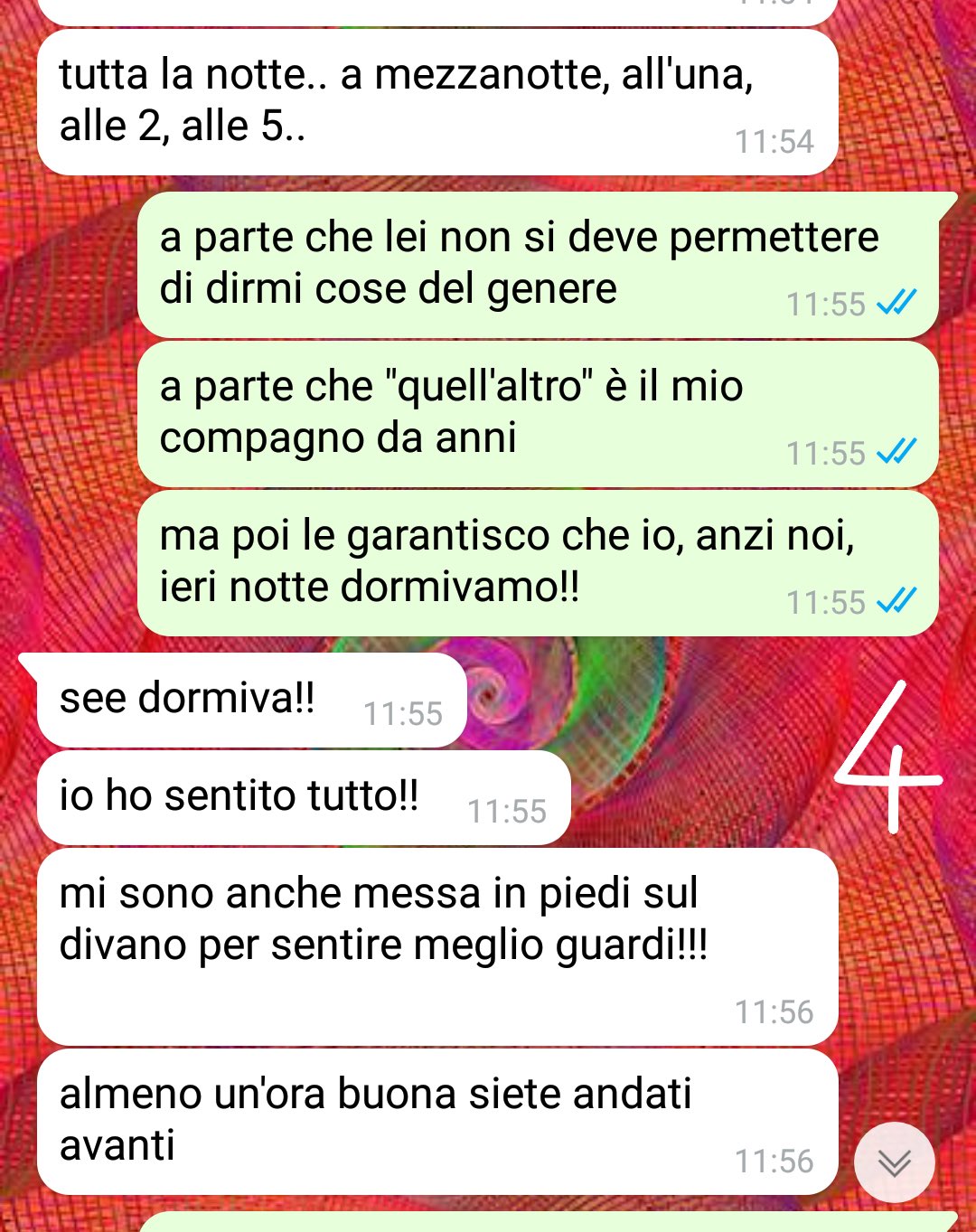This screenshot has width=976, height=1232.
Task: Tap the blue read ticks on 'di dirmi cose del genere'
Action: click(896, 302)
